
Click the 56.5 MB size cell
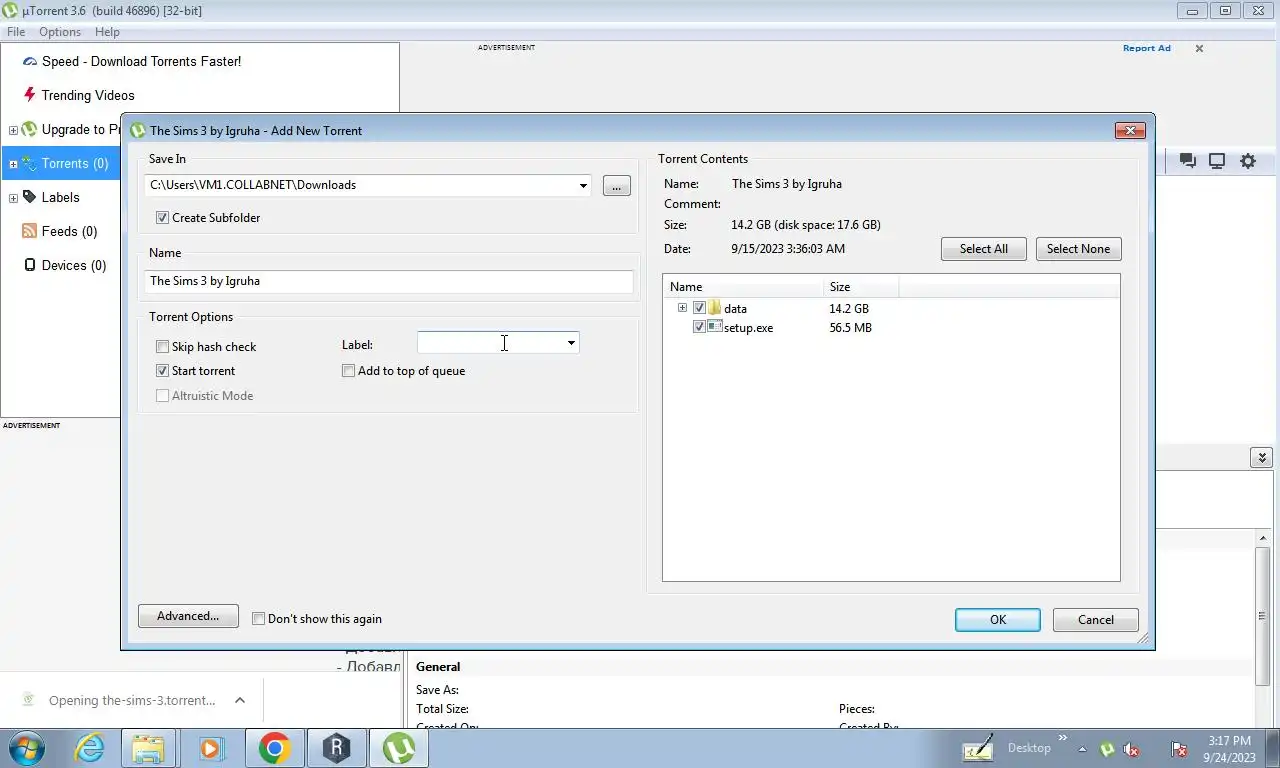coord(851,328)
